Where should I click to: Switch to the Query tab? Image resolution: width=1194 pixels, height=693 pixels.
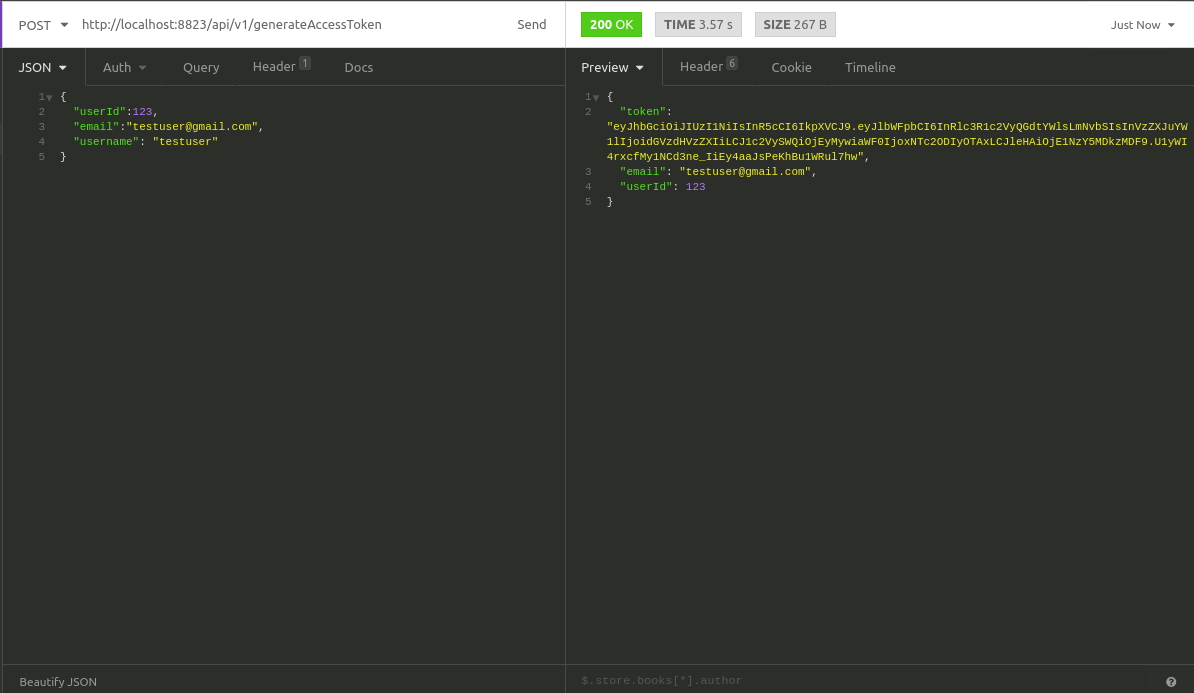tap(201, 67)
